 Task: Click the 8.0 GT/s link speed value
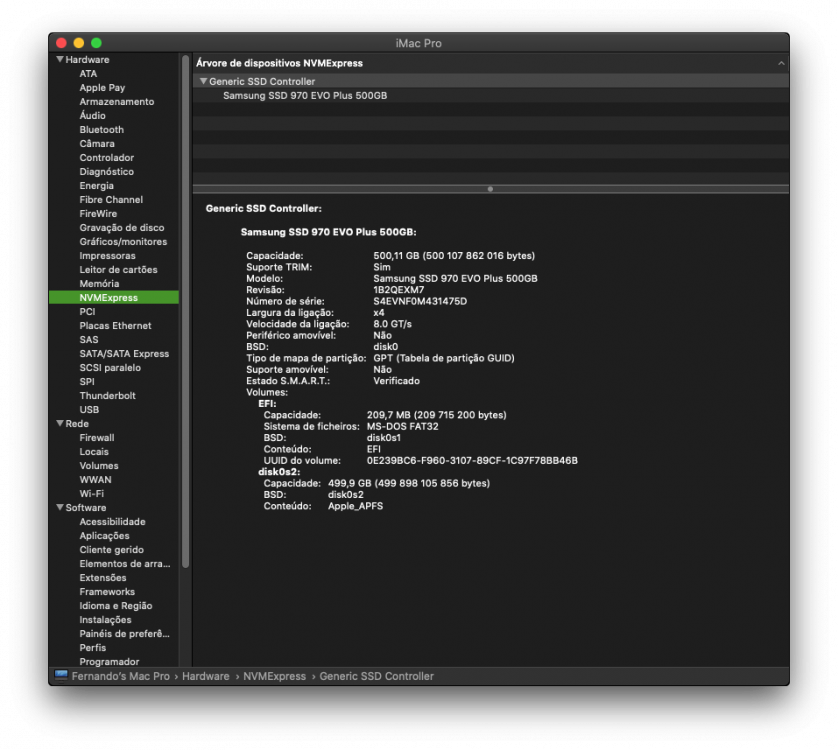pyautogui.click(x=392, y=324)
